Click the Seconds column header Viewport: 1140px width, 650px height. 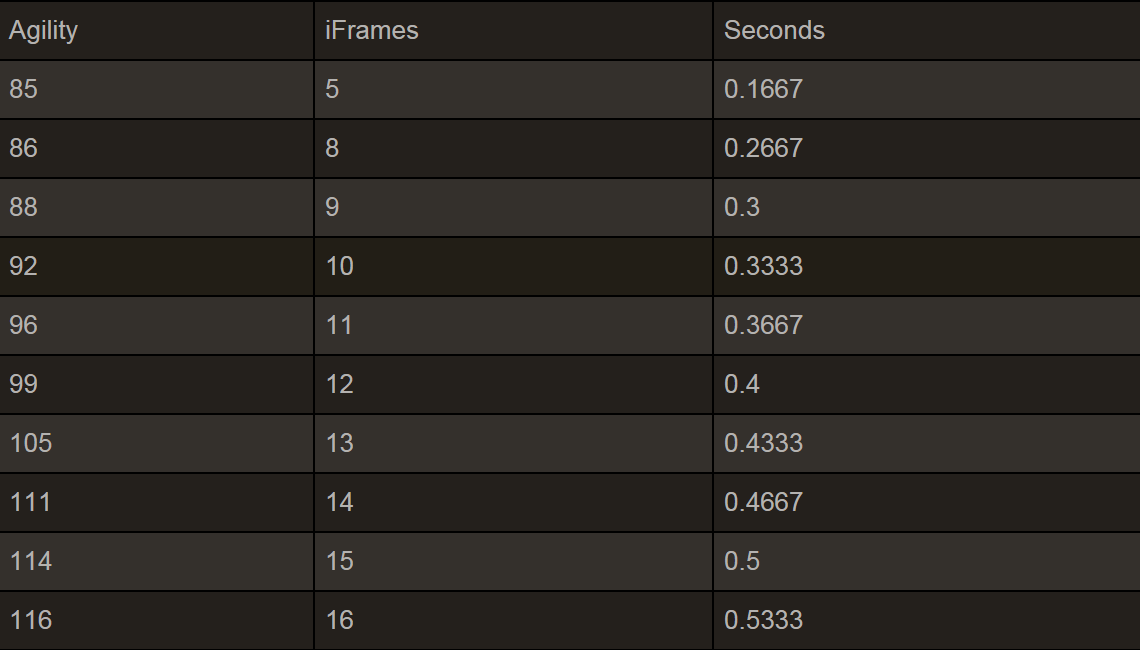coord(774,31)
